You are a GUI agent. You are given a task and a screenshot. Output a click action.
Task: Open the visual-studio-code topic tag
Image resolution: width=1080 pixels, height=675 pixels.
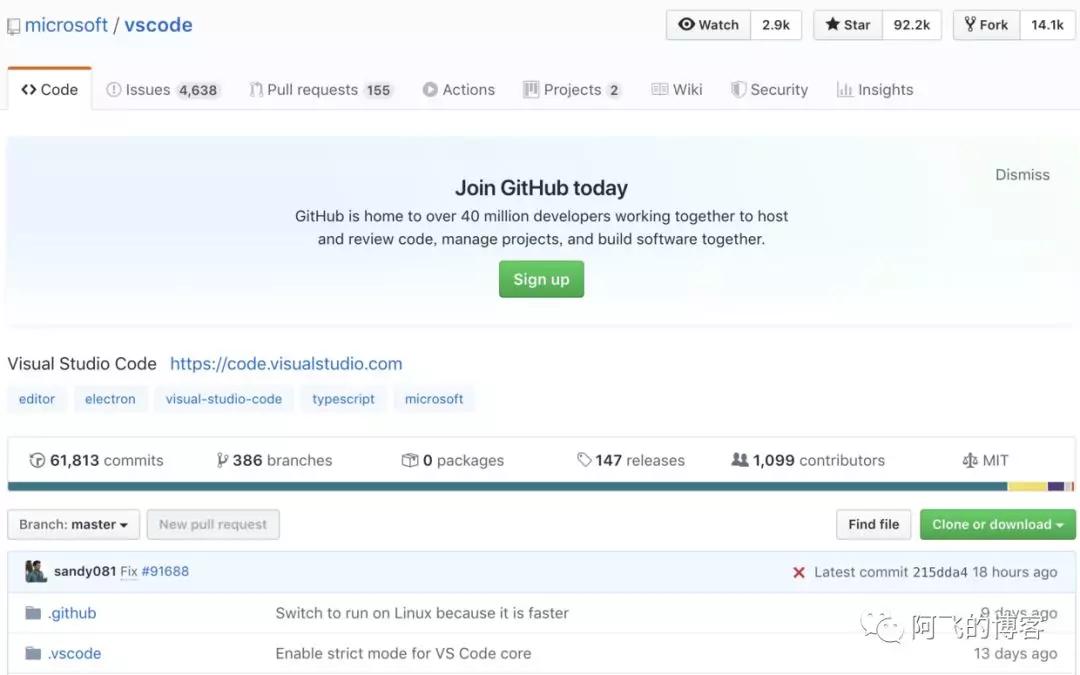coord(224,399)
